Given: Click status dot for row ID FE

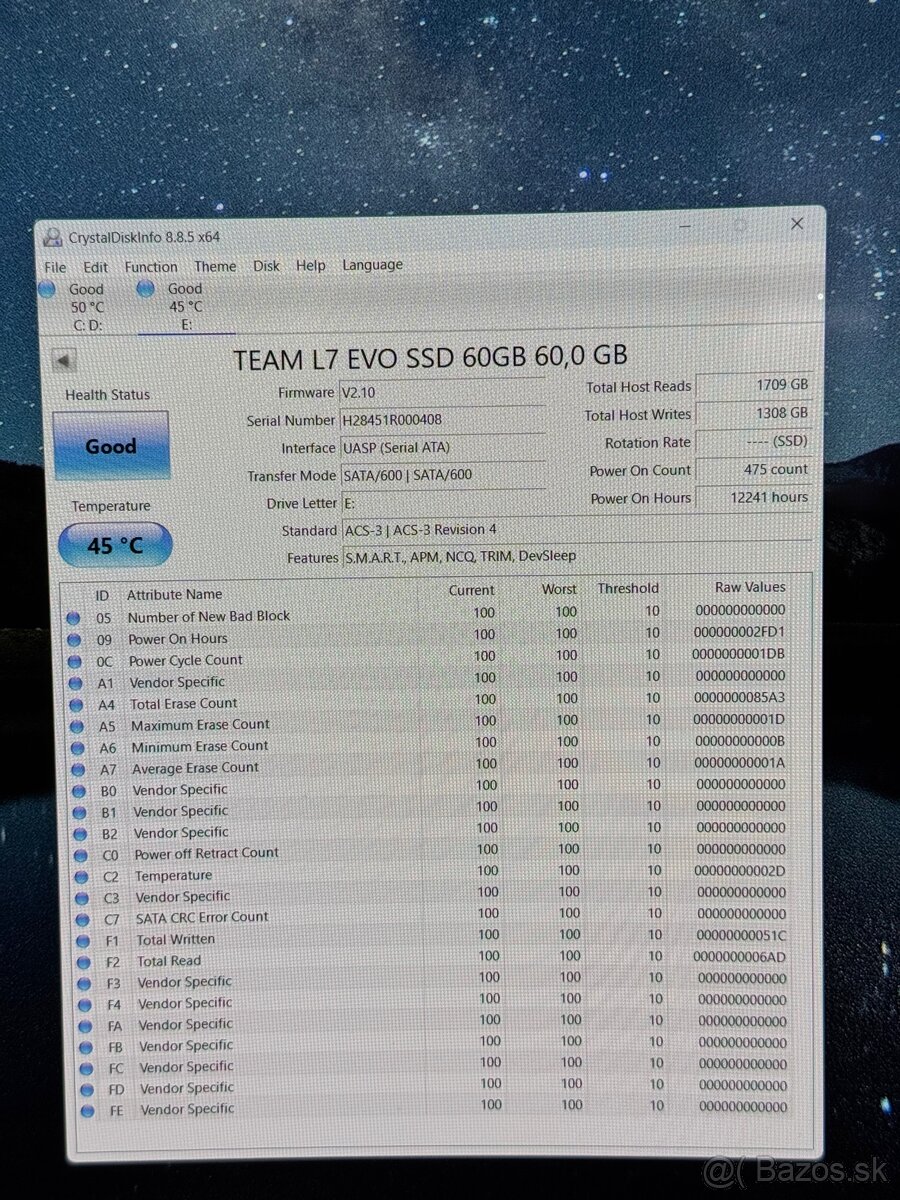Looking at the screenshot, I should pyautogui.click(x=88, y=1110).
